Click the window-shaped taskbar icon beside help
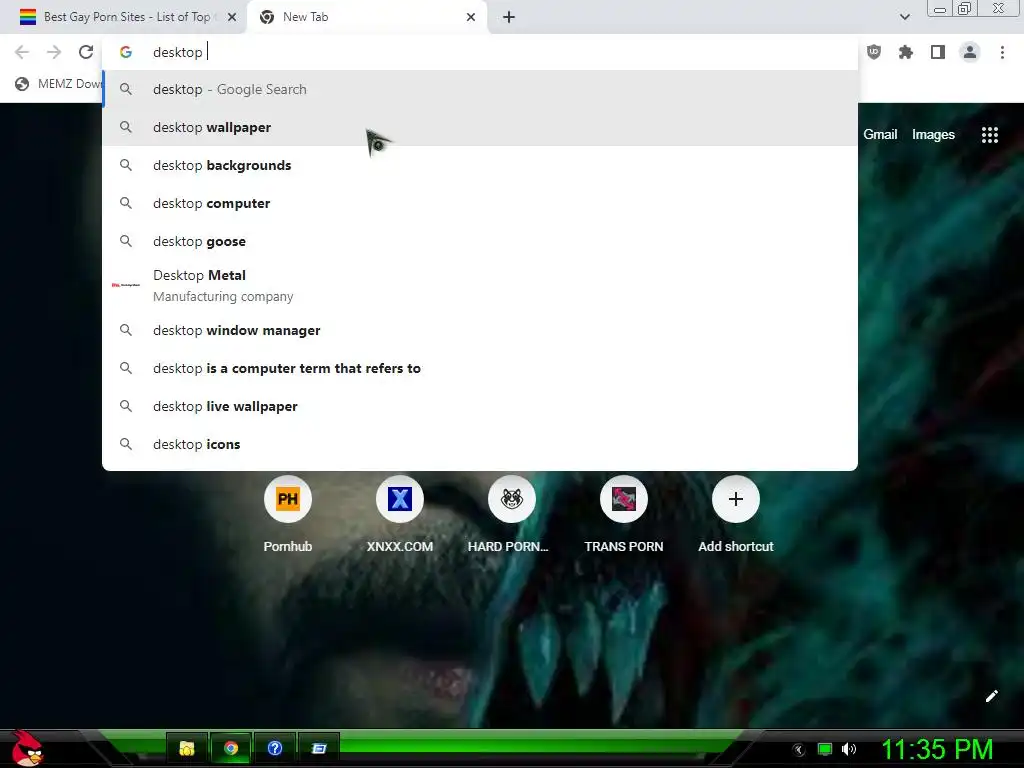Image resolution: width=1024 pixels, height=768 pixels. (319, 748)
